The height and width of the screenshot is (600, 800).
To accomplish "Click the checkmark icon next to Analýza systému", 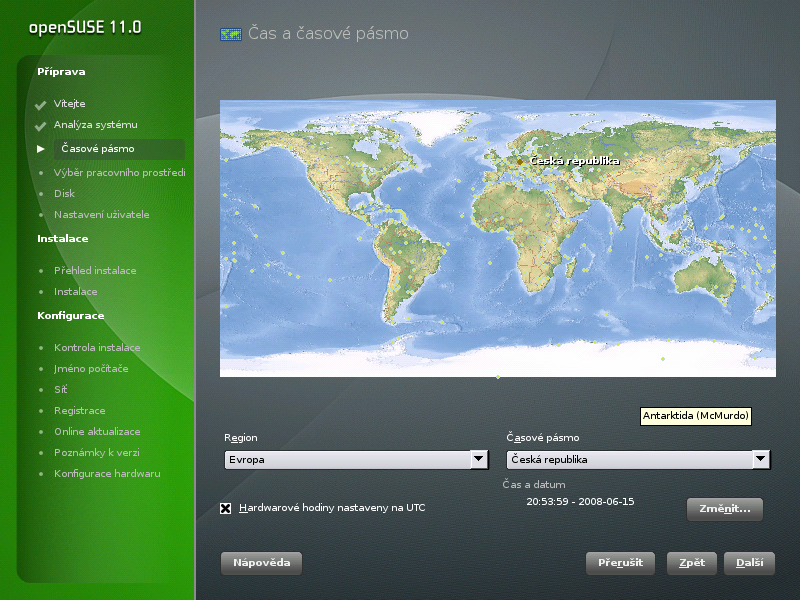I will point(41,126).
